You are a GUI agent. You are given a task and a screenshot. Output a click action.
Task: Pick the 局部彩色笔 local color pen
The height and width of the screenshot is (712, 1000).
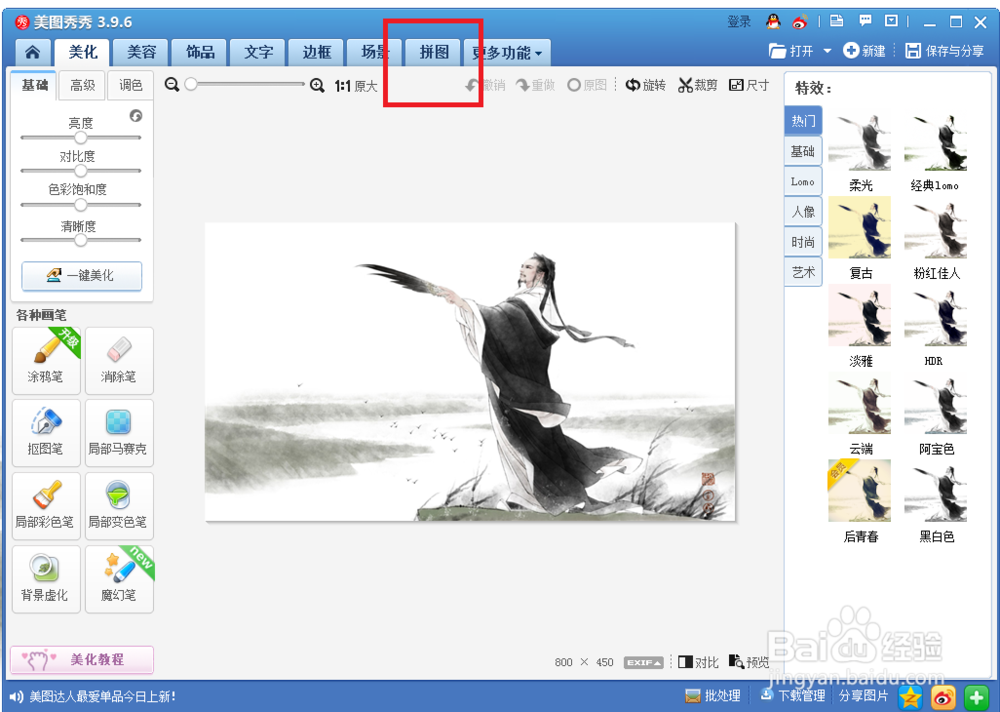pos(46,506)
